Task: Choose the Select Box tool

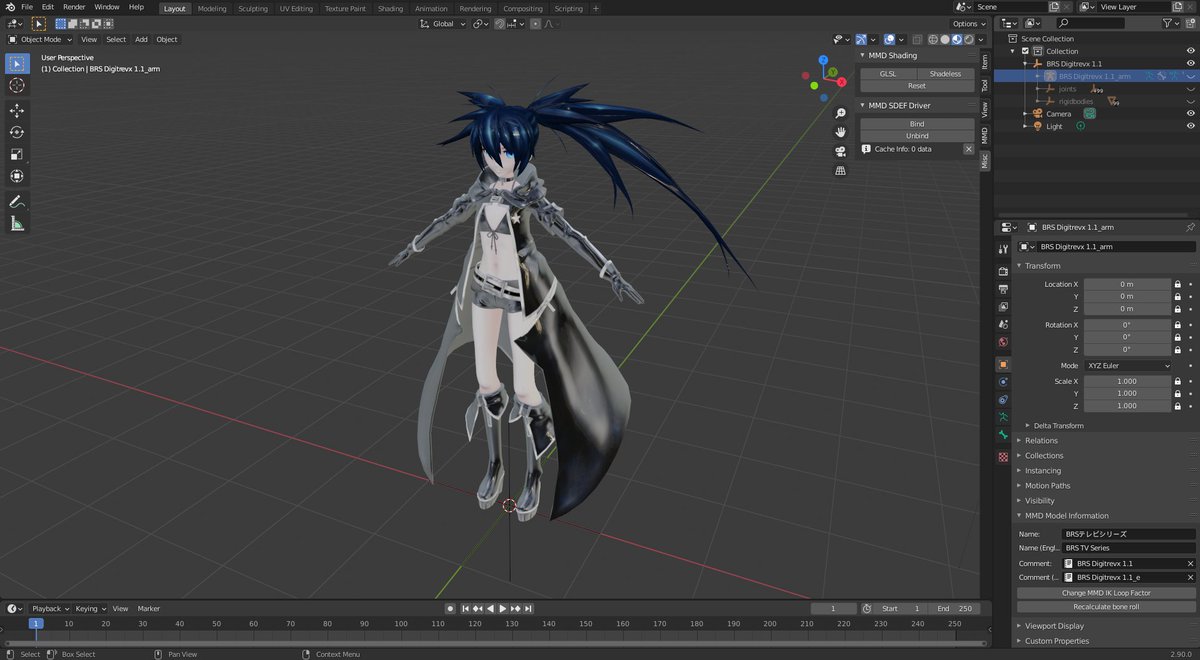Action: pyautogui.click(x=17, y=64)
